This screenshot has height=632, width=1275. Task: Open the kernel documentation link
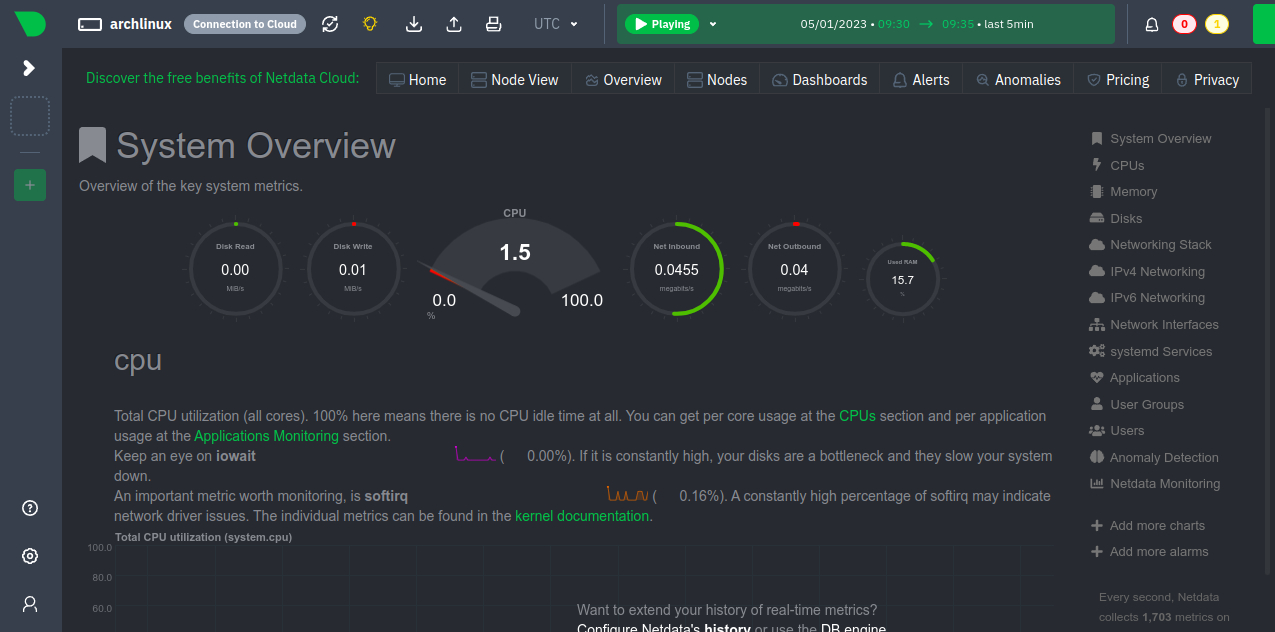pos(582,516)
